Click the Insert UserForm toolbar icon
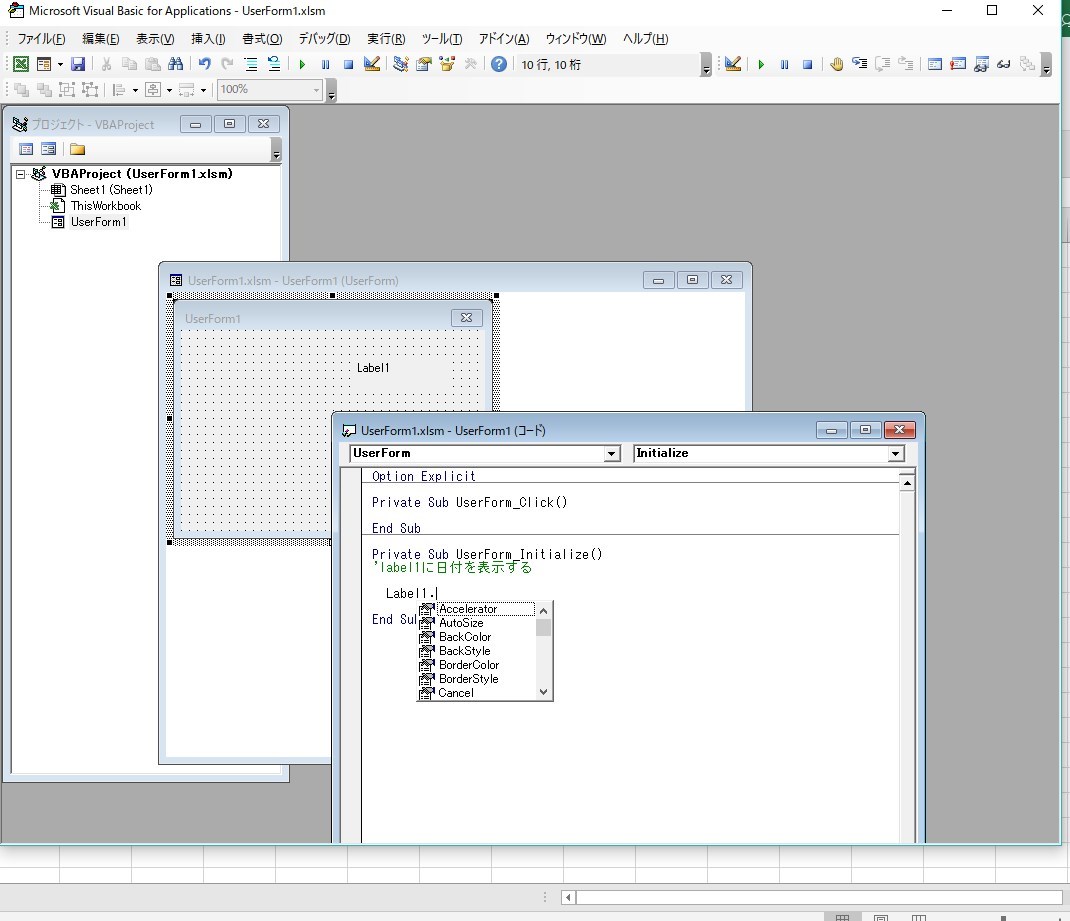The height and width of the screenshot is (921, 1070). click(x=44, y=64)
